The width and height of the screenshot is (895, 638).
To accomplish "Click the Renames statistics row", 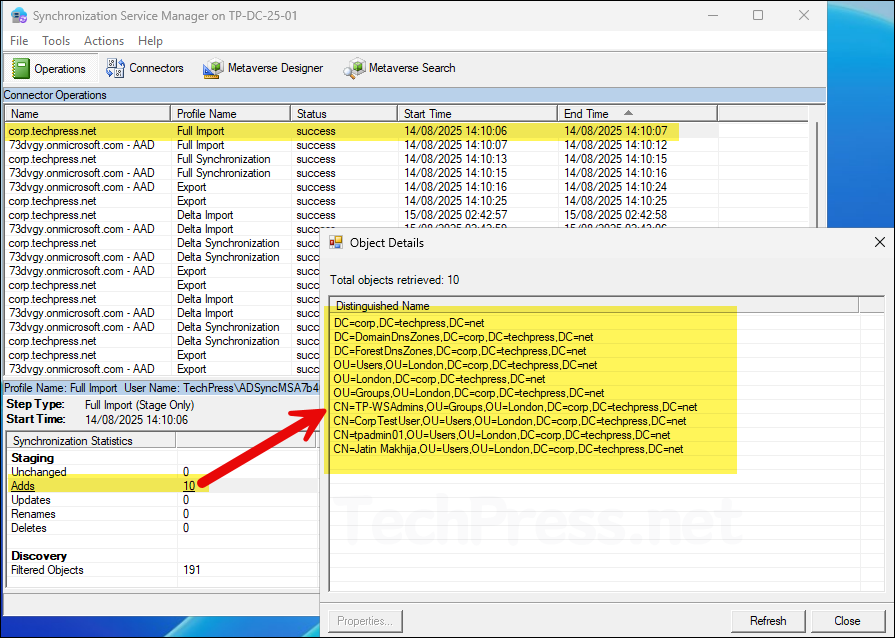I will pyautogui.click(x=162, y=514).
